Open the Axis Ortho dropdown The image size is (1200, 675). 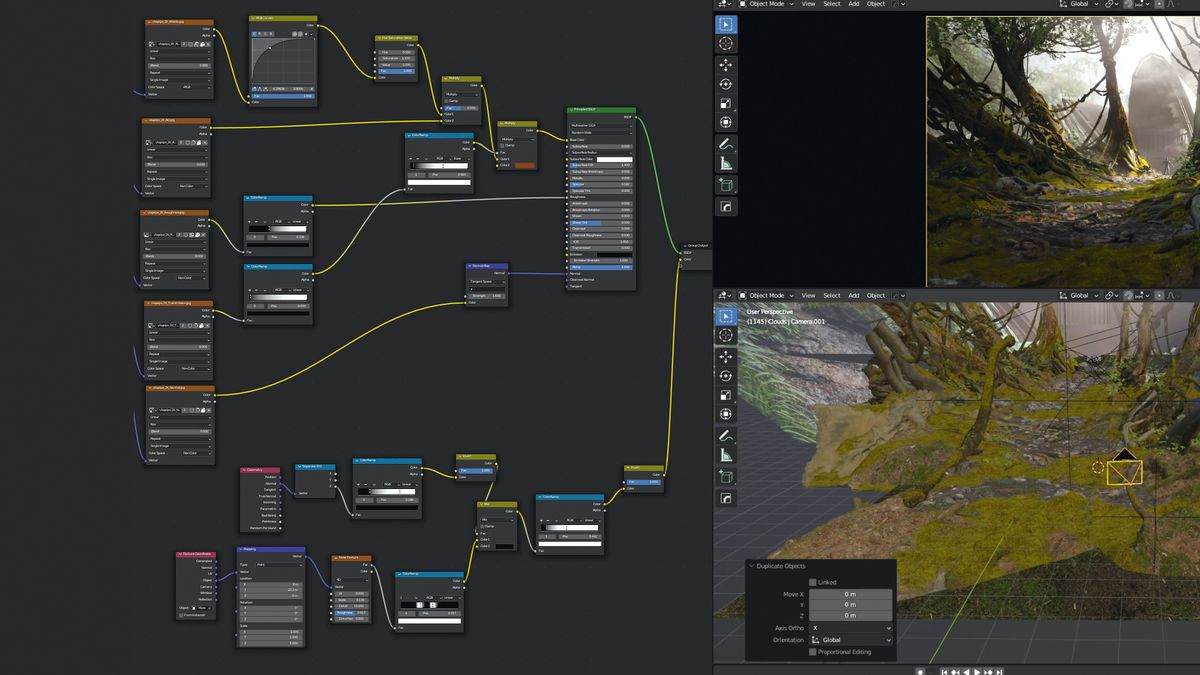click(x=850, y=628)
